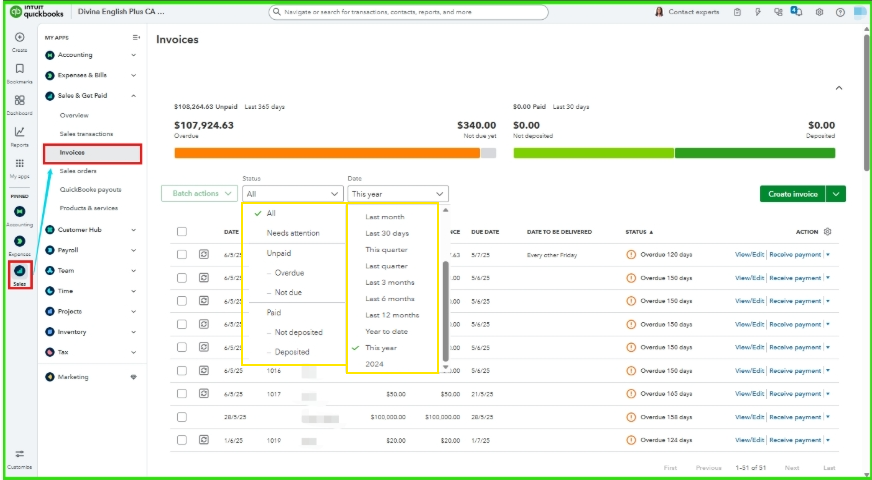Click the pinned Sales icon
This screenshot has width=872, height=480.
pos(19,271)
